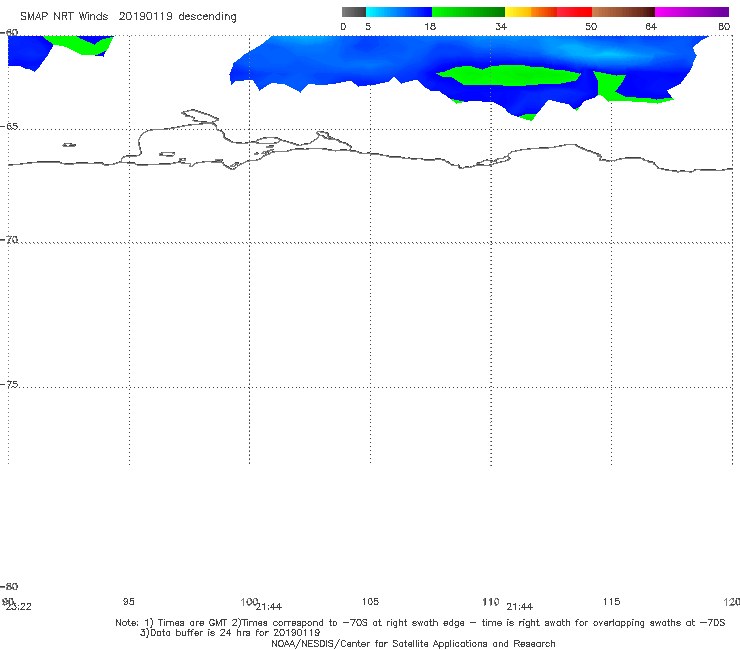Click the color bar label "64"
The image size is (740, 650).
(651, 26)
